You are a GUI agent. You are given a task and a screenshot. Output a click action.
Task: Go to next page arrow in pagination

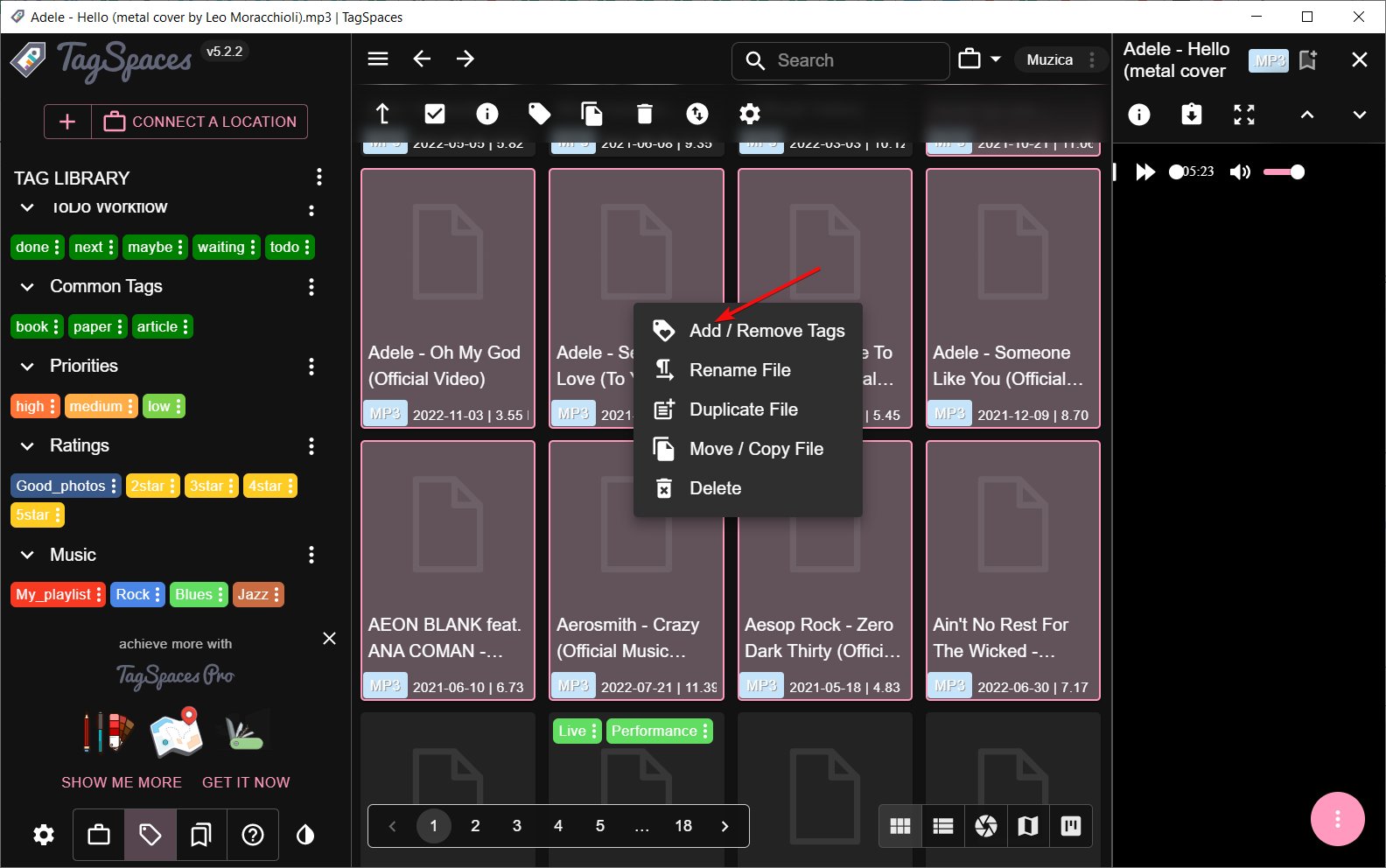724,826
